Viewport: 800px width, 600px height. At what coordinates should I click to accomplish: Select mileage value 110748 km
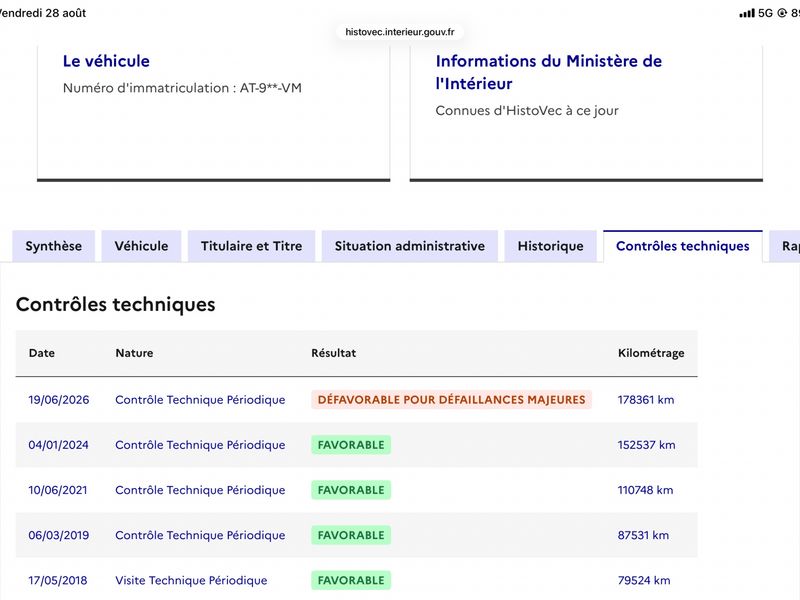pyautogui.click(x=645, y=490)
